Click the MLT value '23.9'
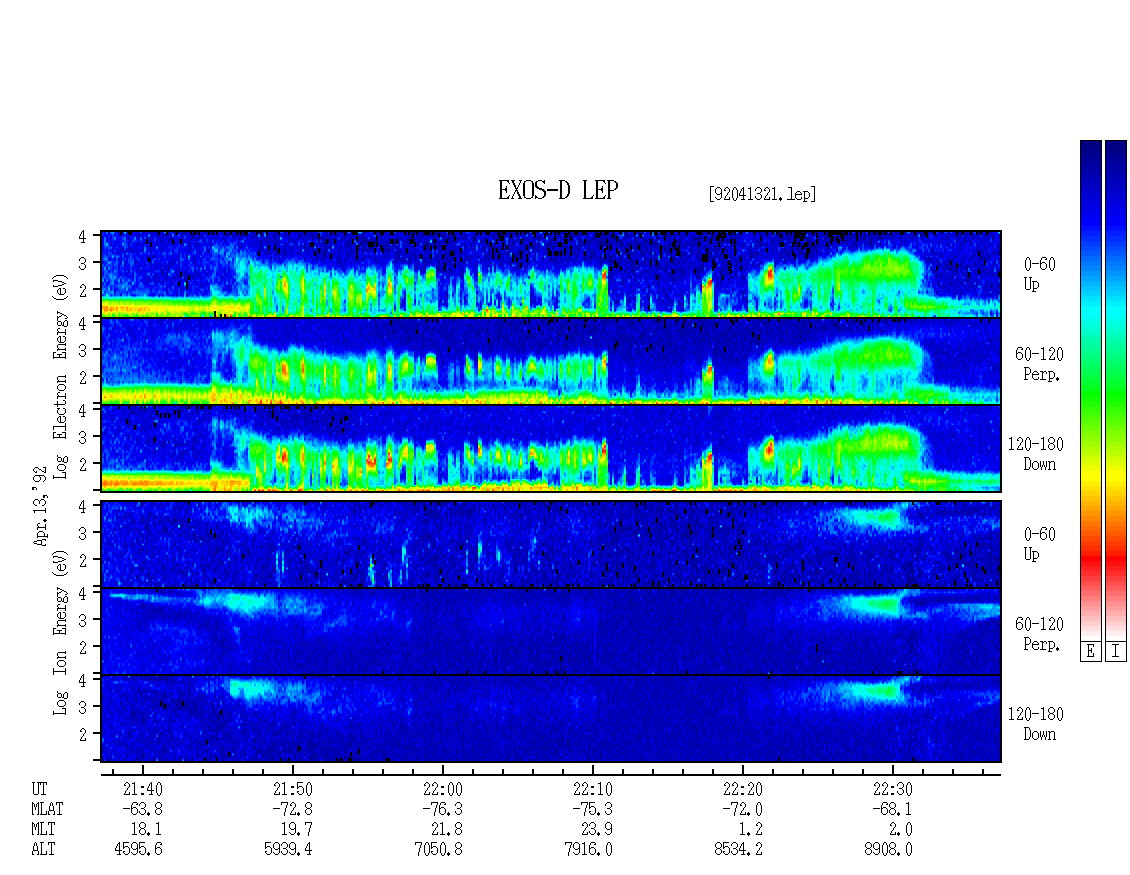The height and width of the screenshot is (875, 1130). [597, 830]
